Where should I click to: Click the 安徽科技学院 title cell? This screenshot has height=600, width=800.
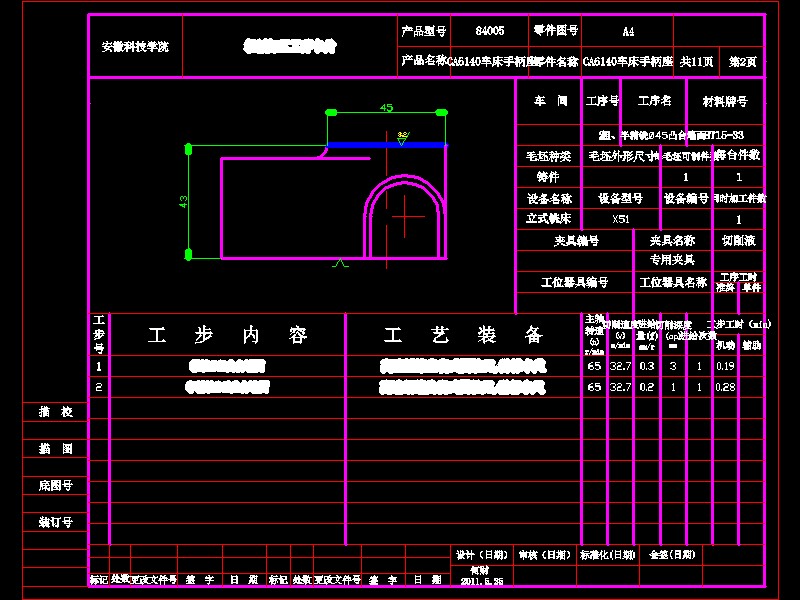coord(135,47)
